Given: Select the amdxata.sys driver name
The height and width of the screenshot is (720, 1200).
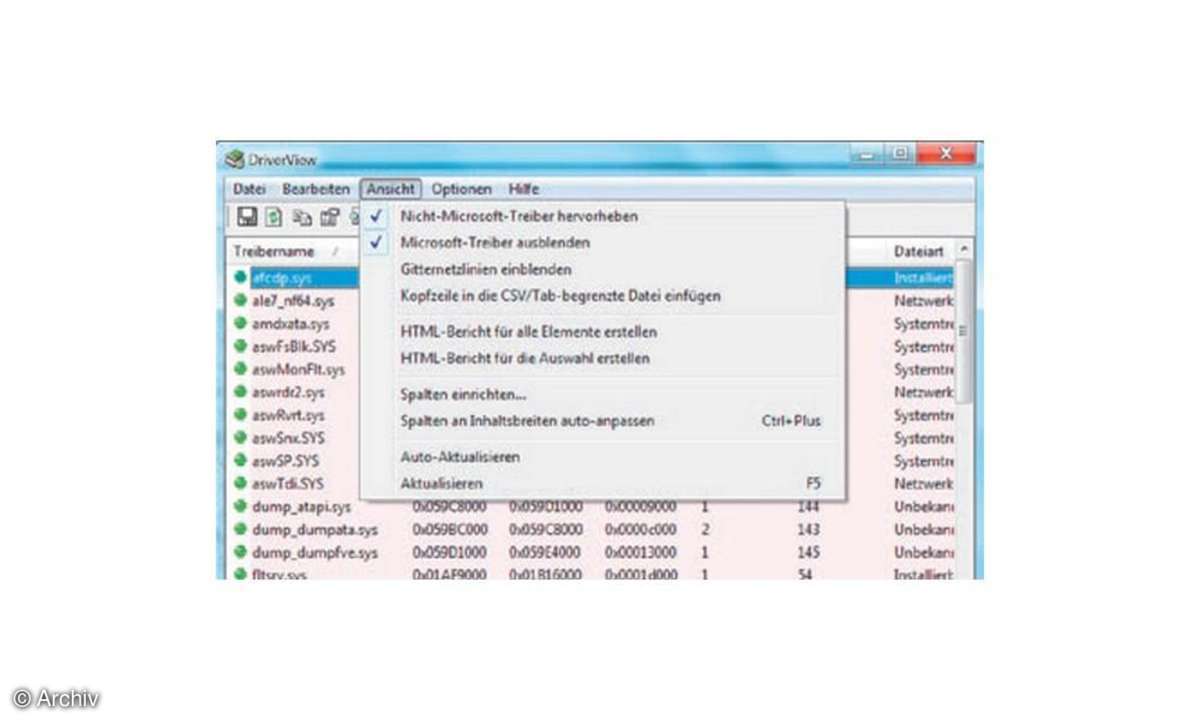Looking at the screenshot, I should click(x=290, y=323).
